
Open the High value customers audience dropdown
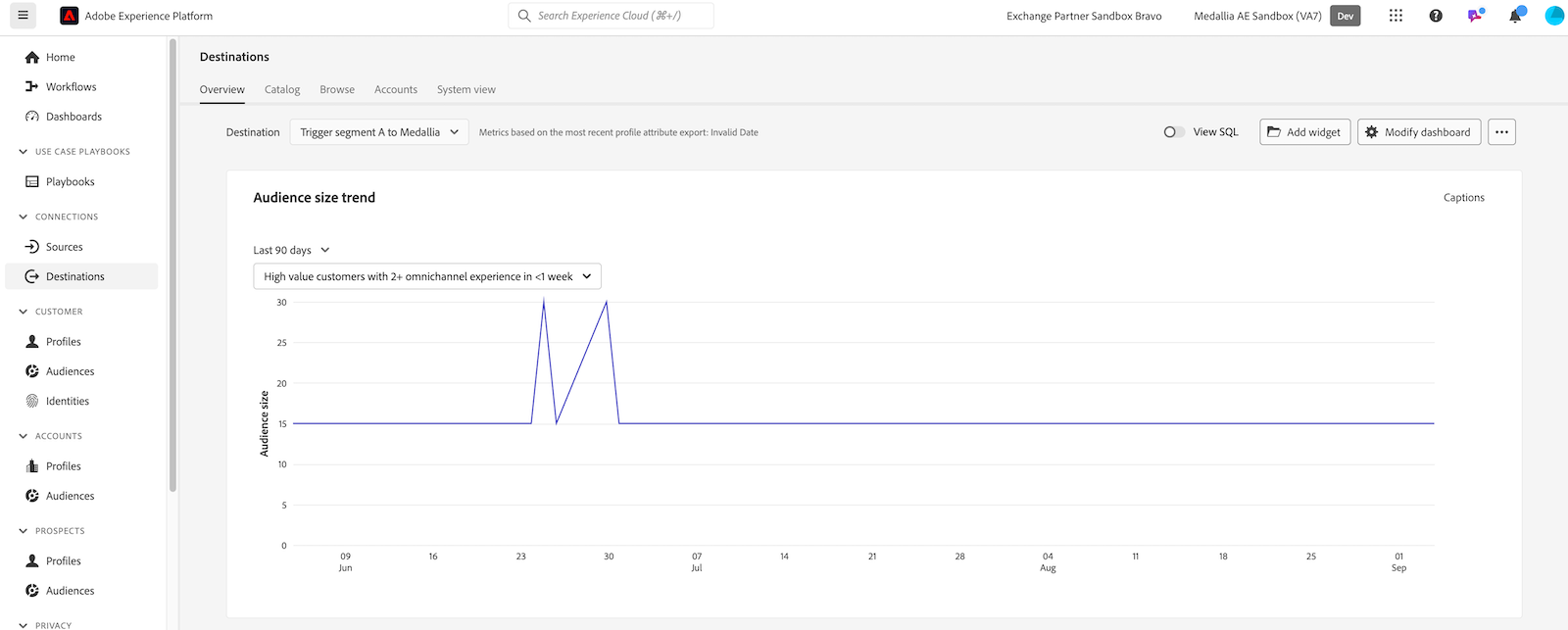coord(427,276)
